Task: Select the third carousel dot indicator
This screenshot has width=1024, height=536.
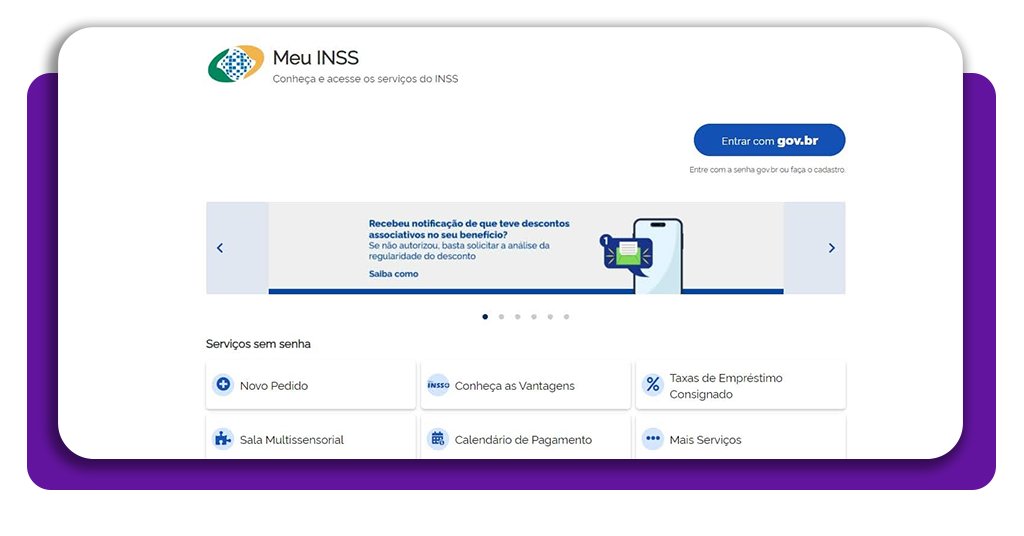Action: pos(518,316)
